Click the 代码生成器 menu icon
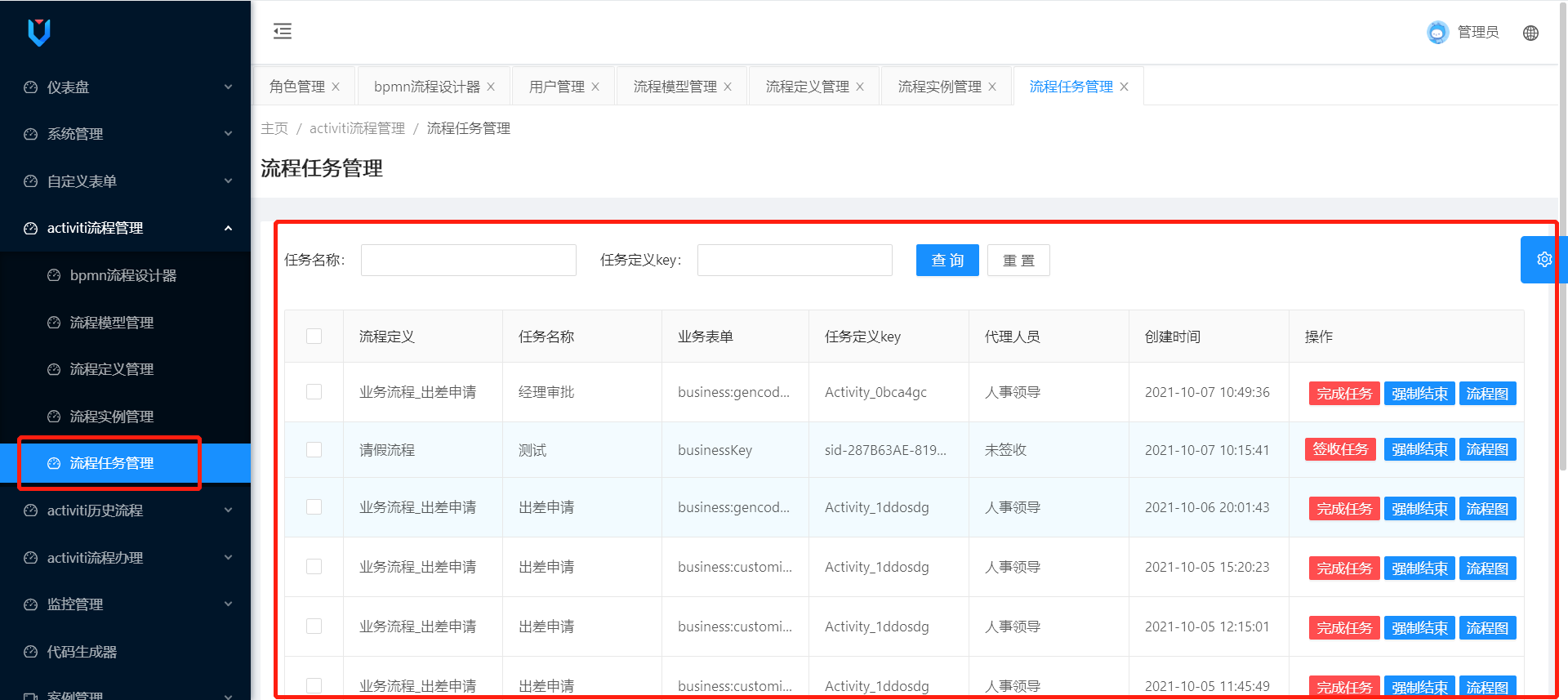The width and height of the screenshot is (1568, 700). point(31,652)
